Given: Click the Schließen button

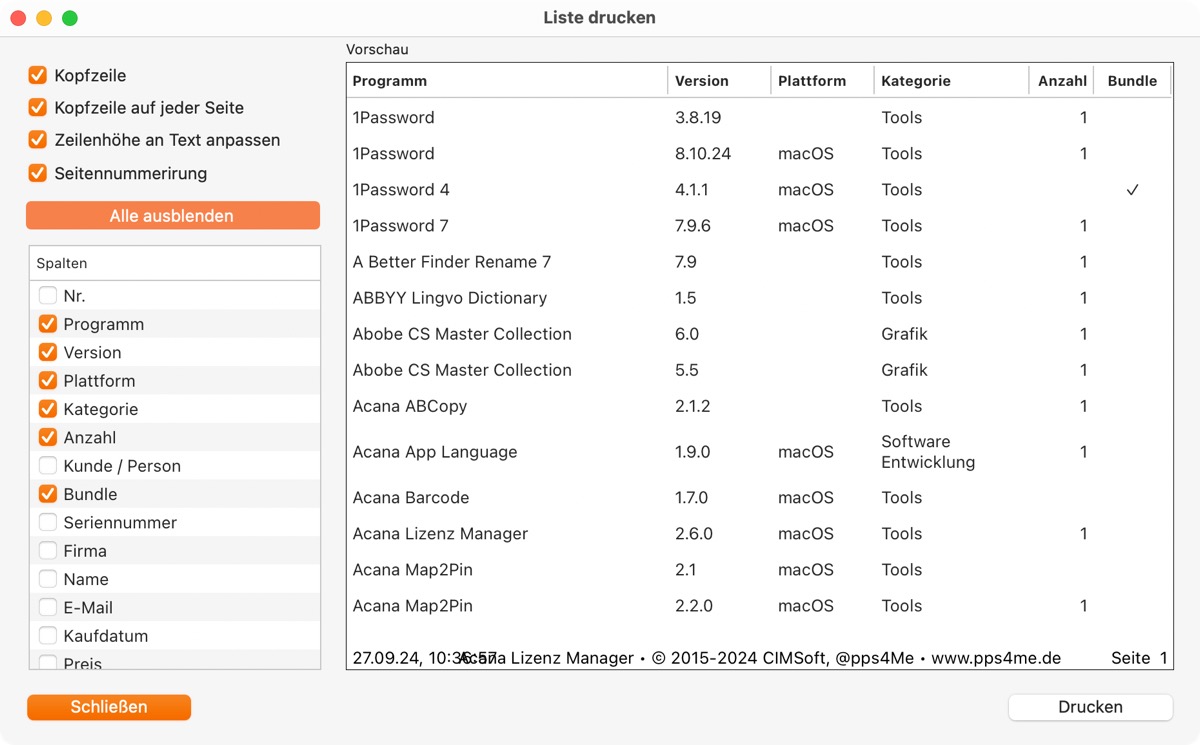Looking at the screenshot, I should (109, 707).
